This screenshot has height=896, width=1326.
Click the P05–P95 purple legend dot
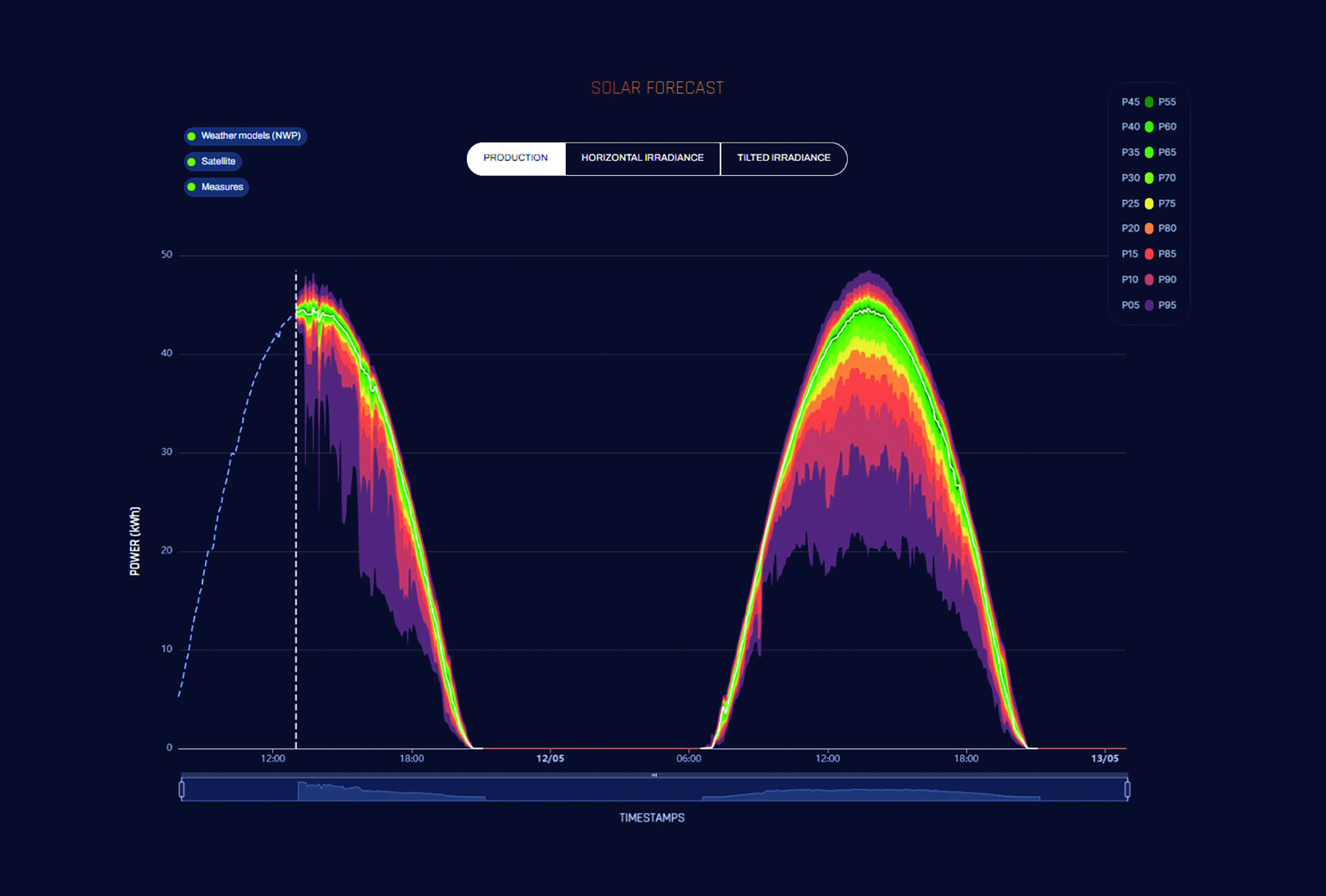pyautogui.click(x=1149, y=305)
